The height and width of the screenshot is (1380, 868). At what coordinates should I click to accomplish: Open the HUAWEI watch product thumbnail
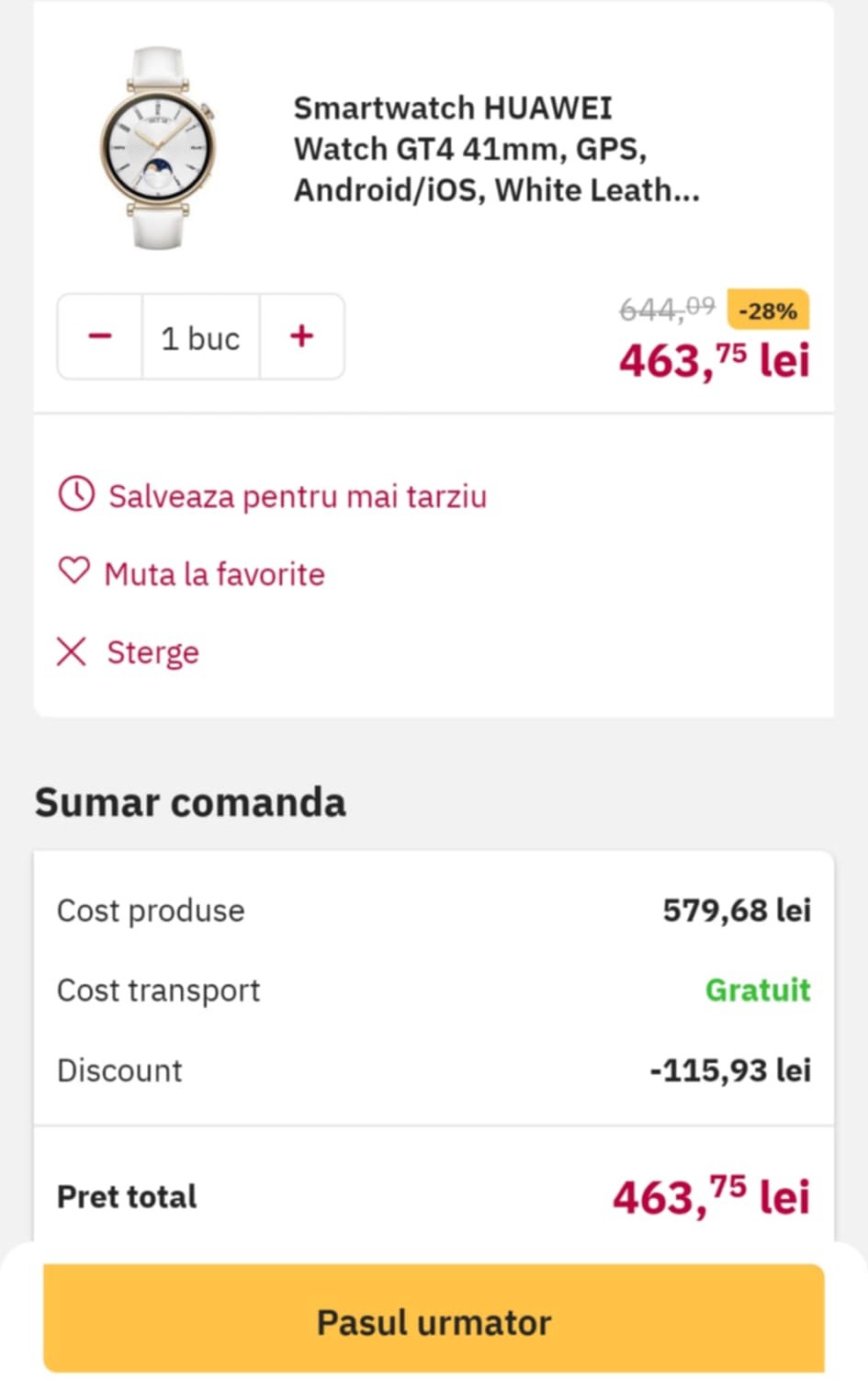click(x=158, y=148)
